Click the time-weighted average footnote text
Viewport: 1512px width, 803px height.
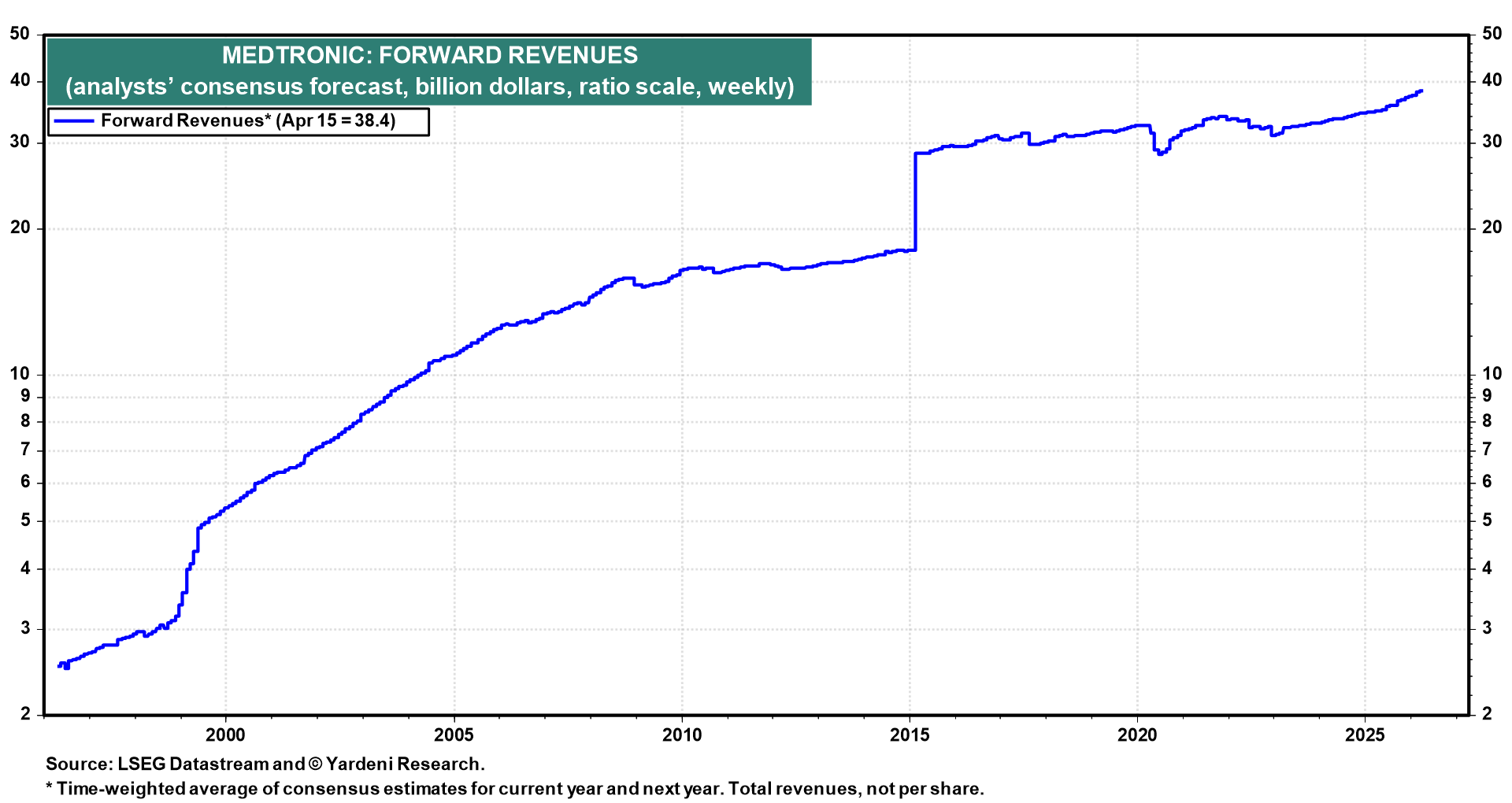[x=515, y=789]
